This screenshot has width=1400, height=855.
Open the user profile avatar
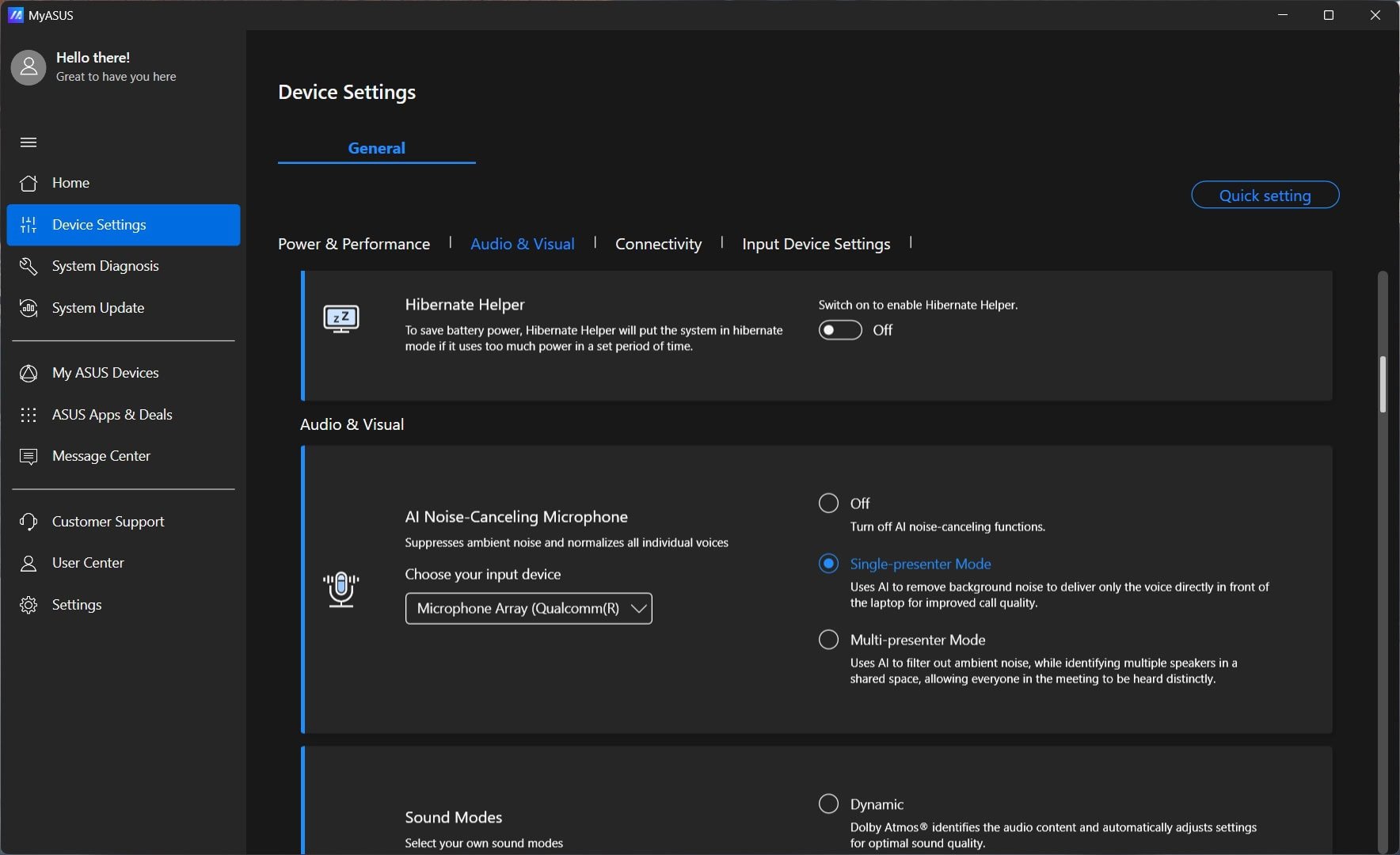29,67
